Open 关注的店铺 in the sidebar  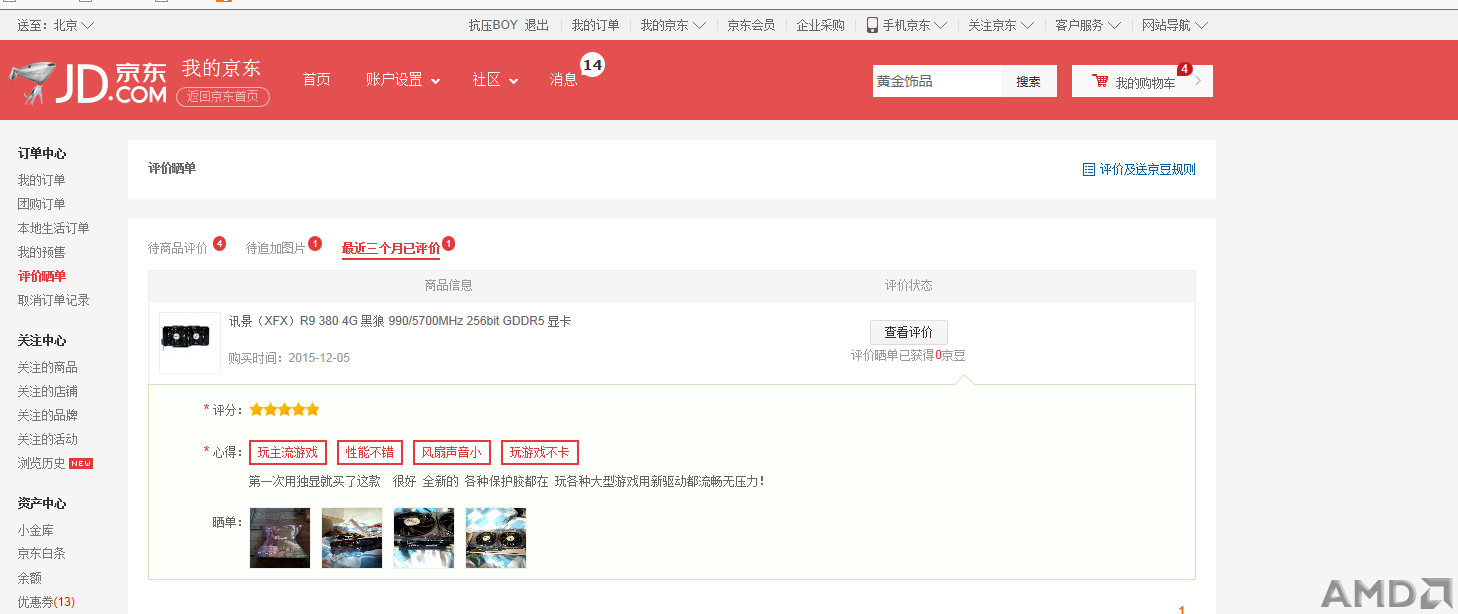48,391
